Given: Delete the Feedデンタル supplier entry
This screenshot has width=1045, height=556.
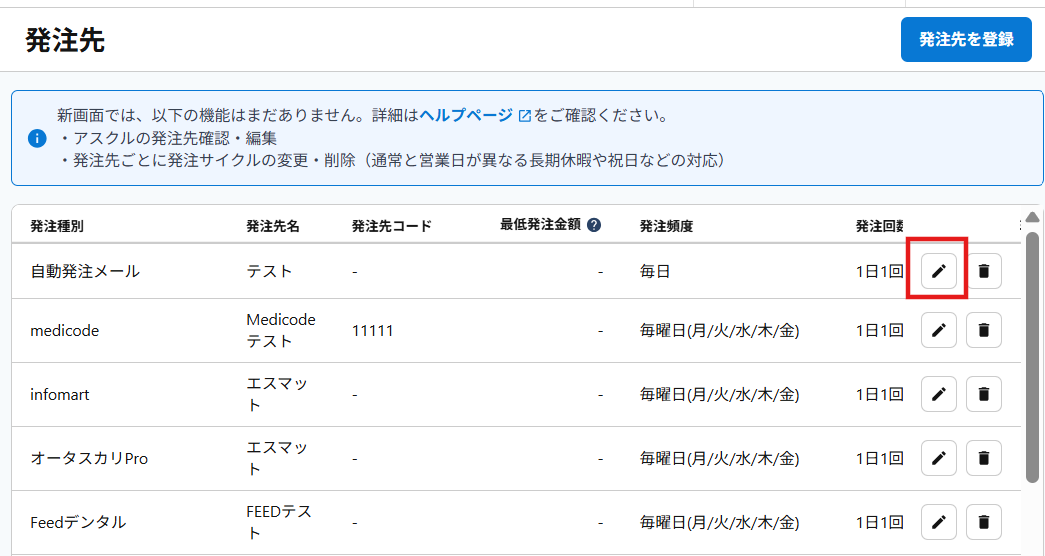Looking at the screenshot, I should click(984, 522).
